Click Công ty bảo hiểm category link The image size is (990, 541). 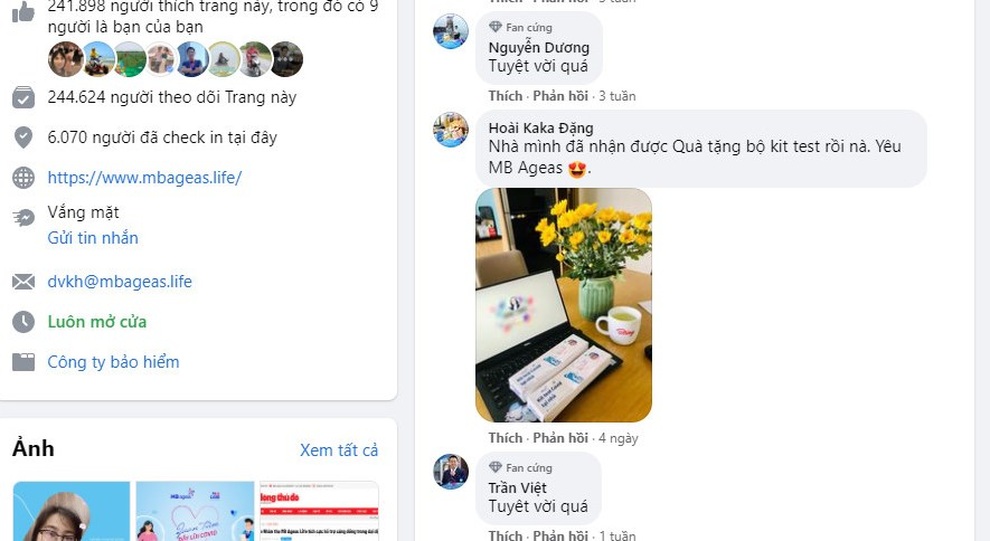[114, 362]
